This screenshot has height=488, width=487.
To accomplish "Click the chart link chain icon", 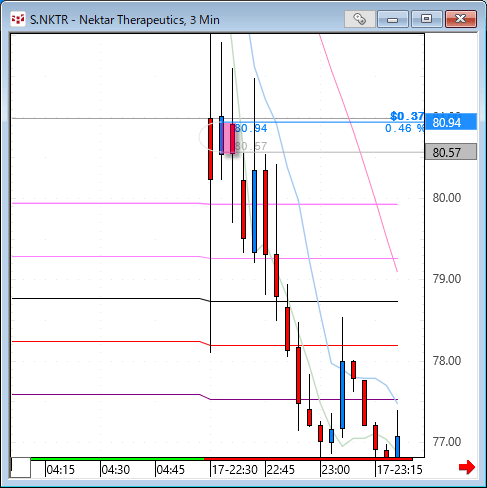I will point(359,19).
